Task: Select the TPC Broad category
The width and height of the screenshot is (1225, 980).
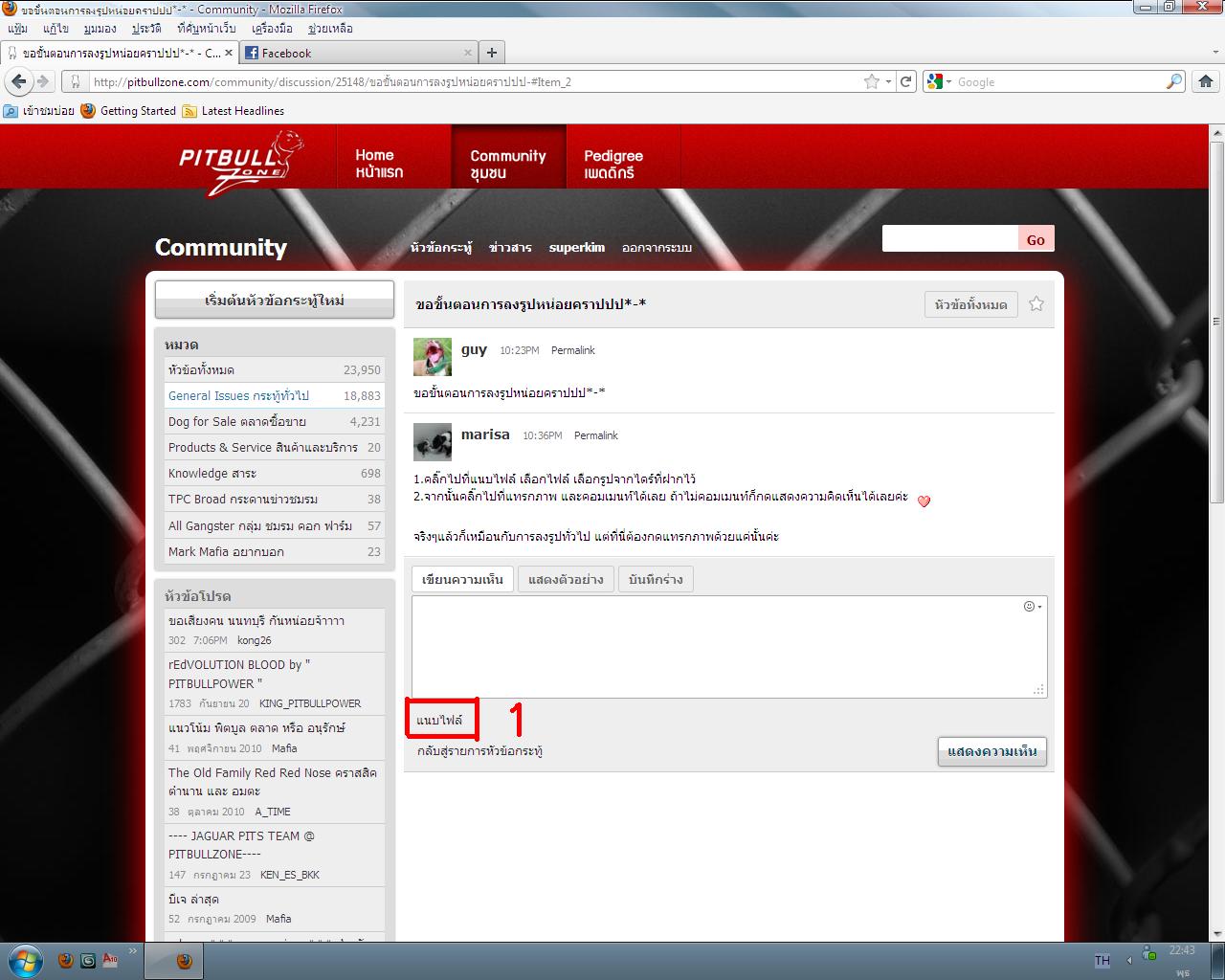Action: coord(275,499)
